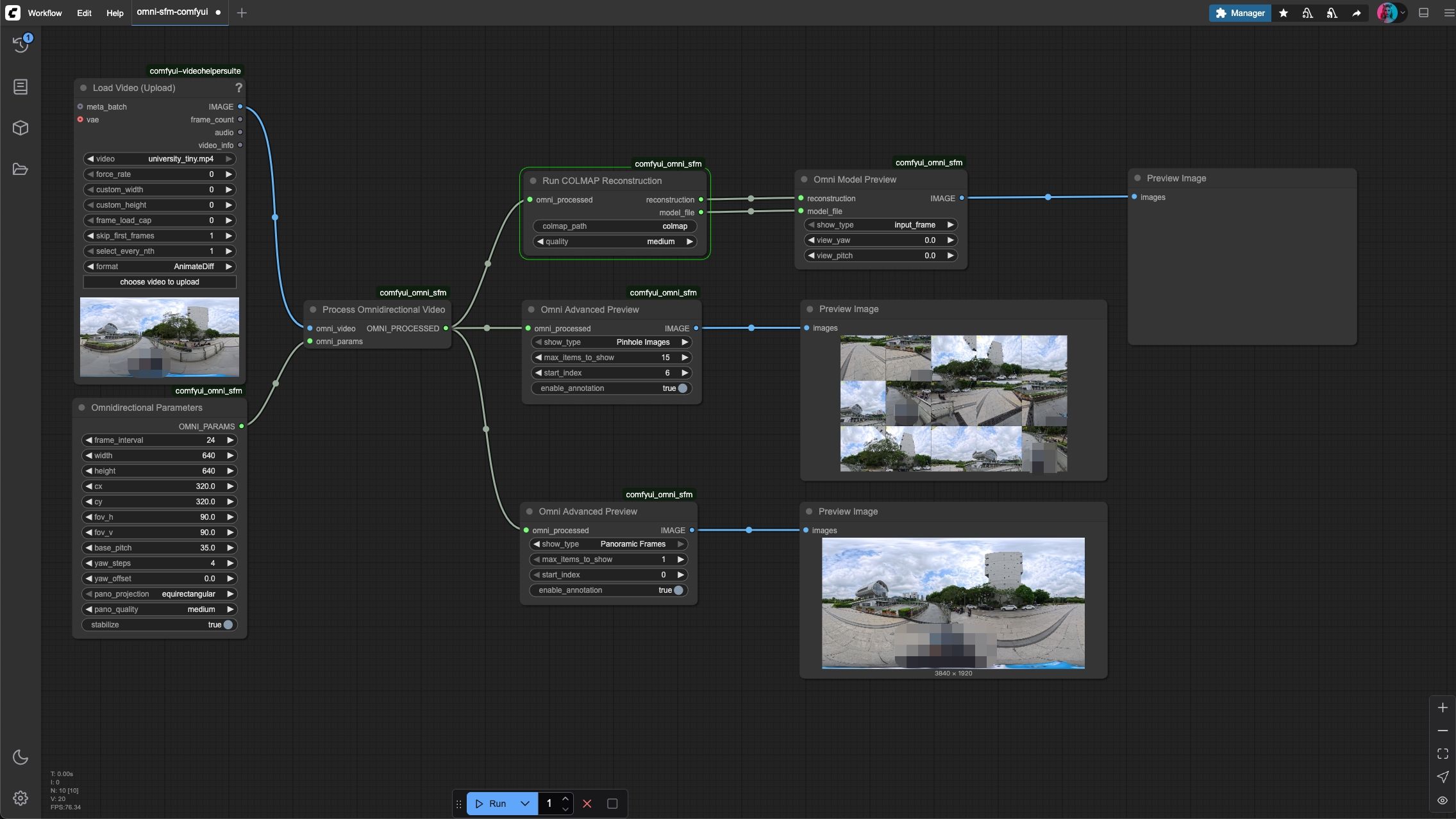Toggle the bottom panel icon in top bar
Viewport: 1456px width, 819px height.
click(x=1423, y=13)
